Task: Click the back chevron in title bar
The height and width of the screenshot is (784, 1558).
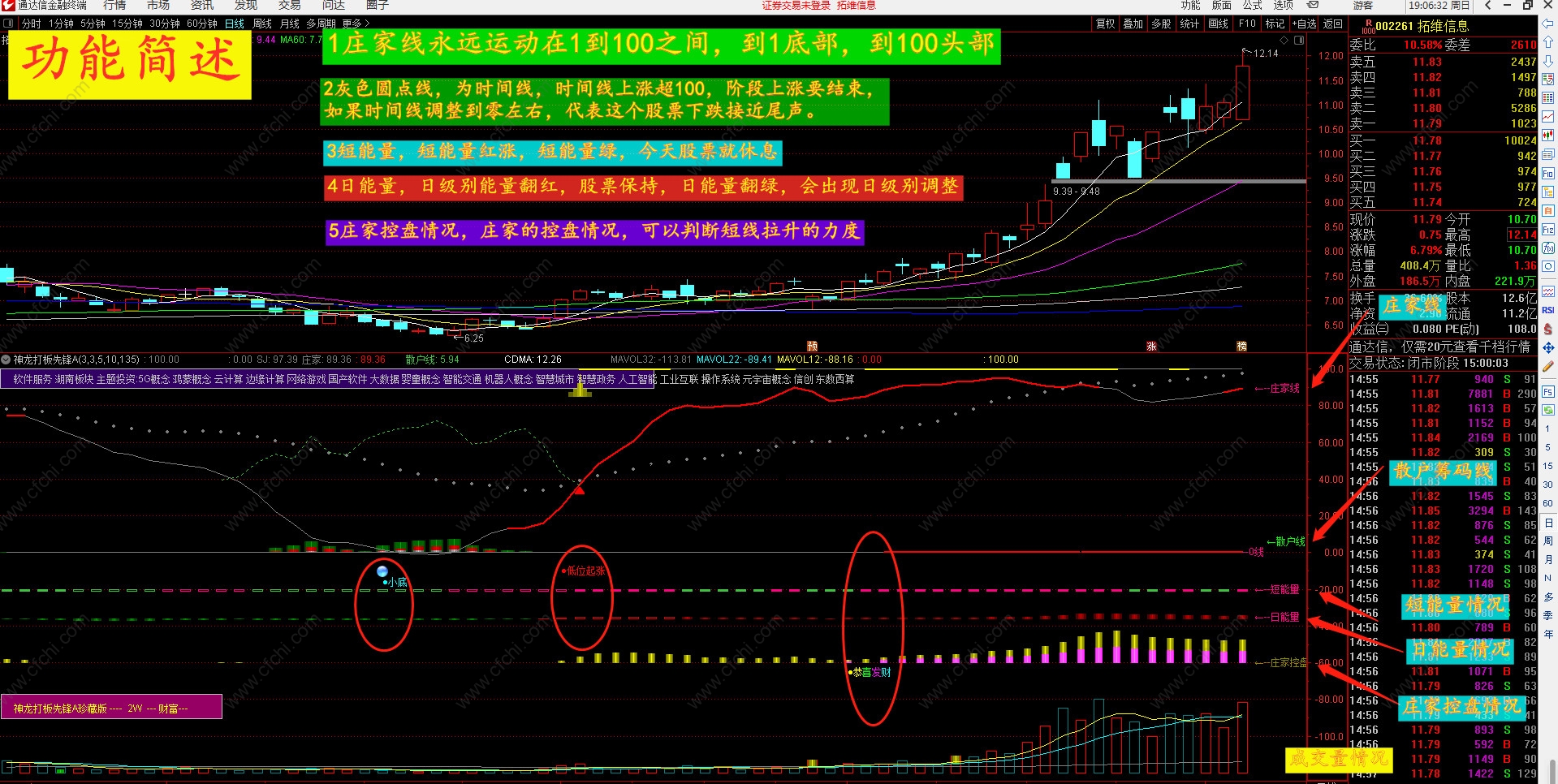Action: coord(1488,5)
